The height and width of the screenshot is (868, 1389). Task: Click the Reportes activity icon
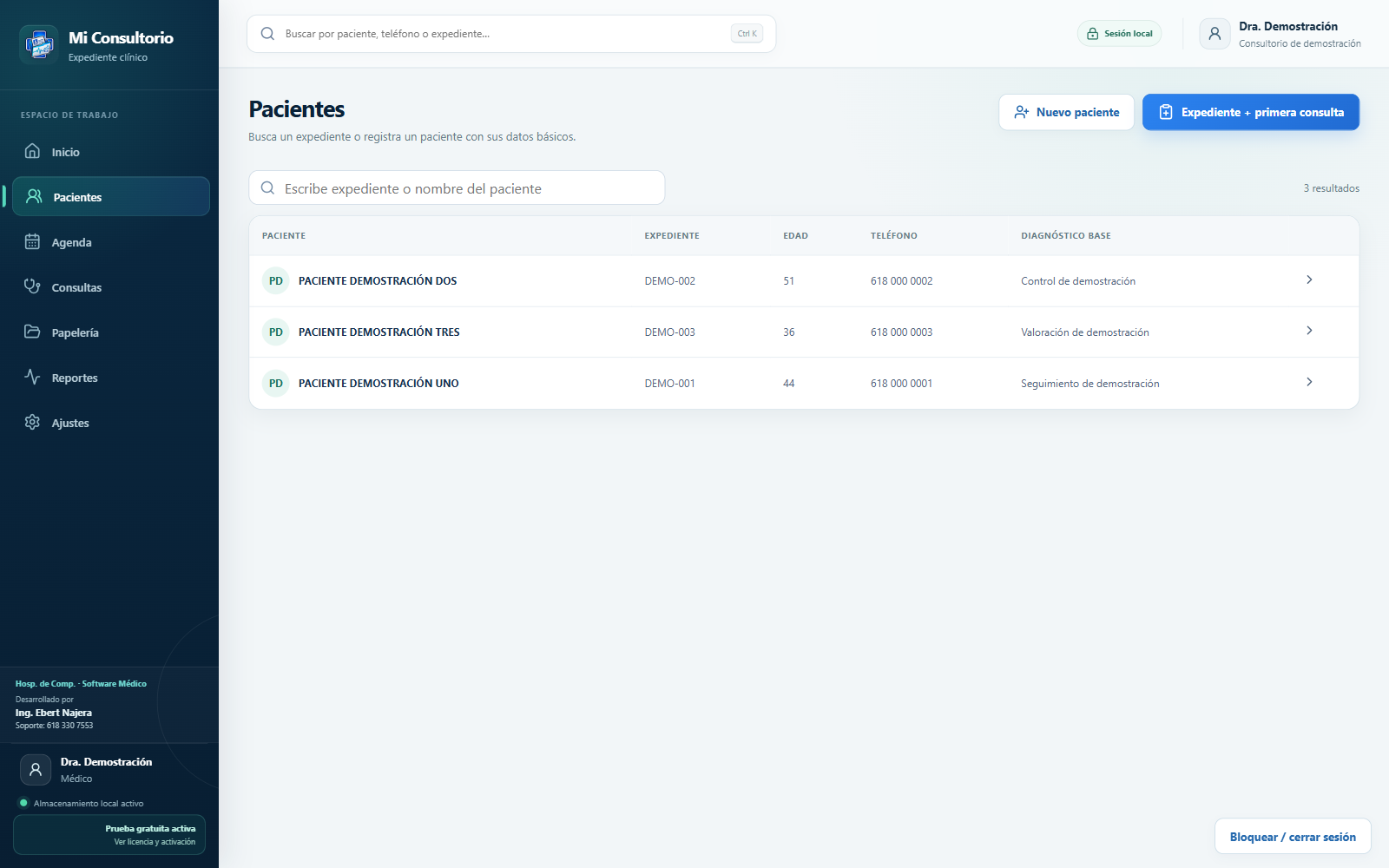pos(32,377)
